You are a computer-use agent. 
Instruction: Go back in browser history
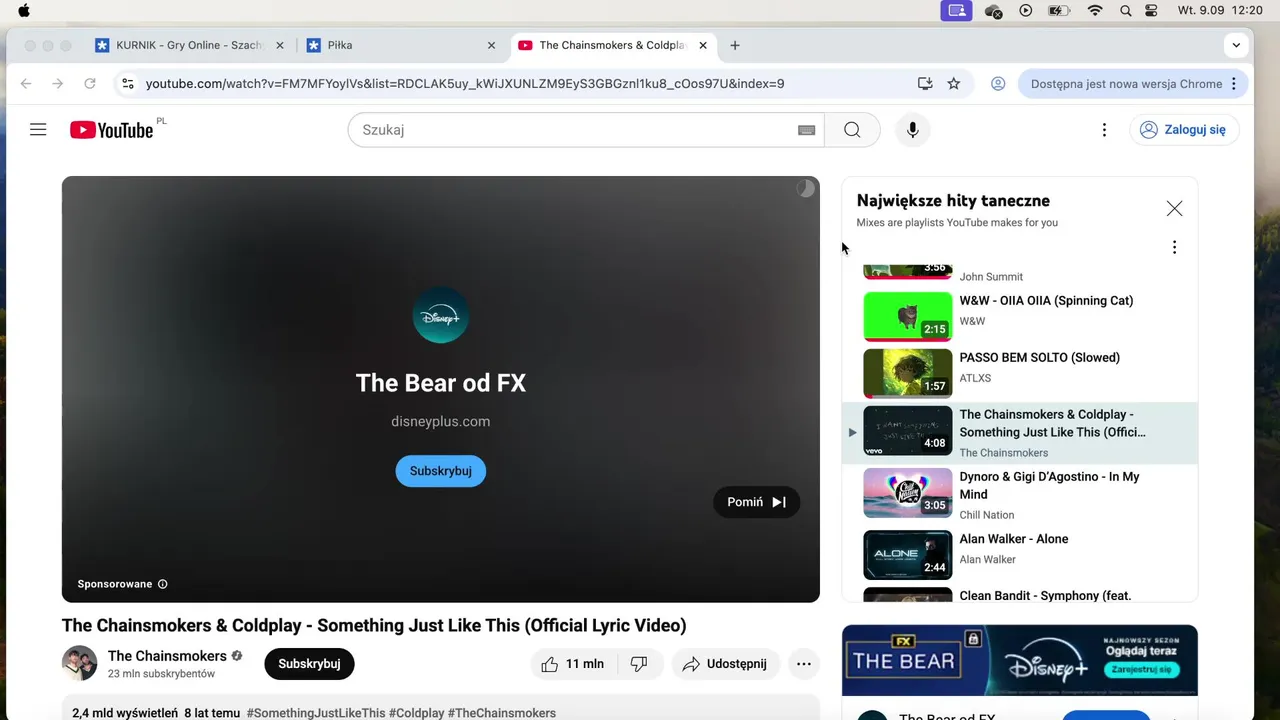point(26,84)
